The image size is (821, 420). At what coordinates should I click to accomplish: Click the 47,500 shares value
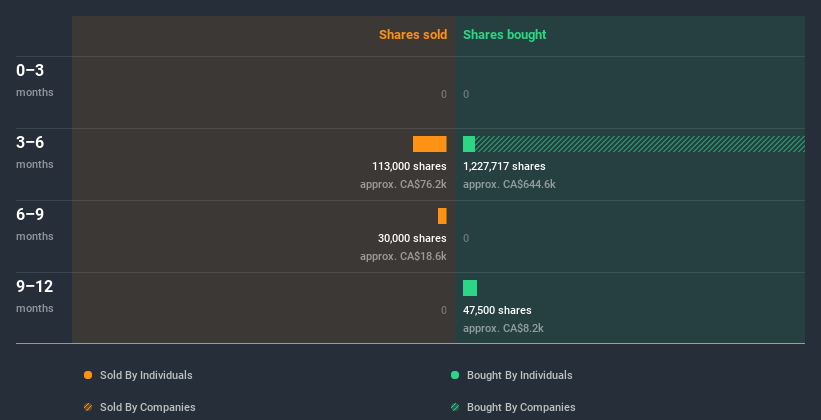coord(497,310)
